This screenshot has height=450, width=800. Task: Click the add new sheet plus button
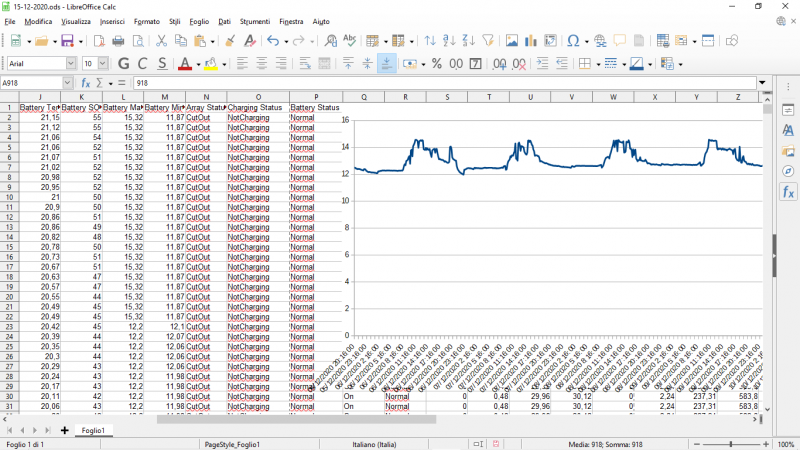pyautogui.click(x=66, y=430)
